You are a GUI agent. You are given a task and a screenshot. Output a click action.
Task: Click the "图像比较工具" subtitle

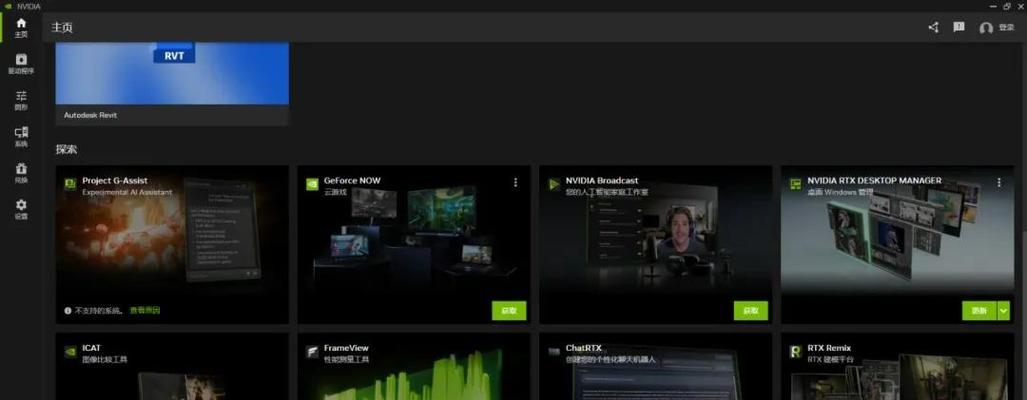coord(105,360)
